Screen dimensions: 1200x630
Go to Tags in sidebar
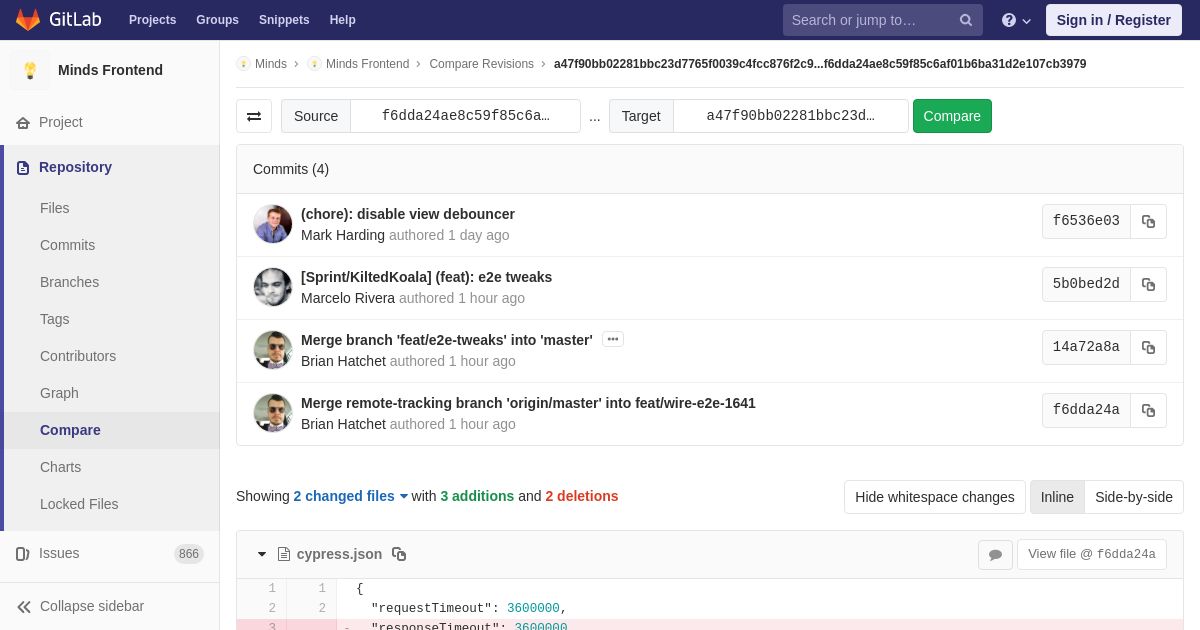pyautogui.click(x=55, y=319)
